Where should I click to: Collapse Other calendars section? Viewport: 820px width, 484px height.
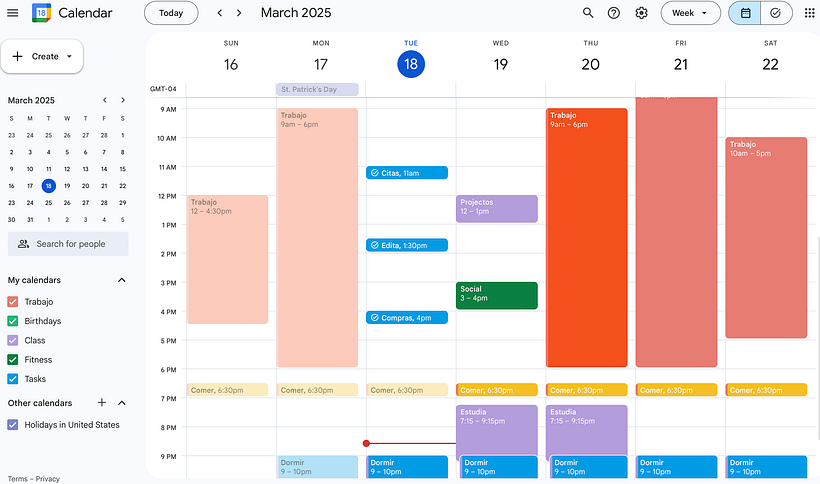tap(122, 402)
